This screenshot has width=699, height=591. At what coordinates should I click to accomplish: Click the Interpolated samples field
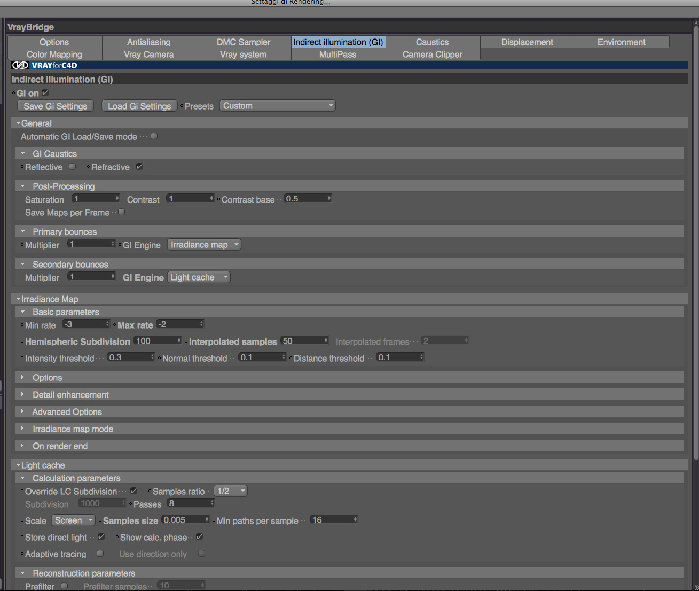305,341
